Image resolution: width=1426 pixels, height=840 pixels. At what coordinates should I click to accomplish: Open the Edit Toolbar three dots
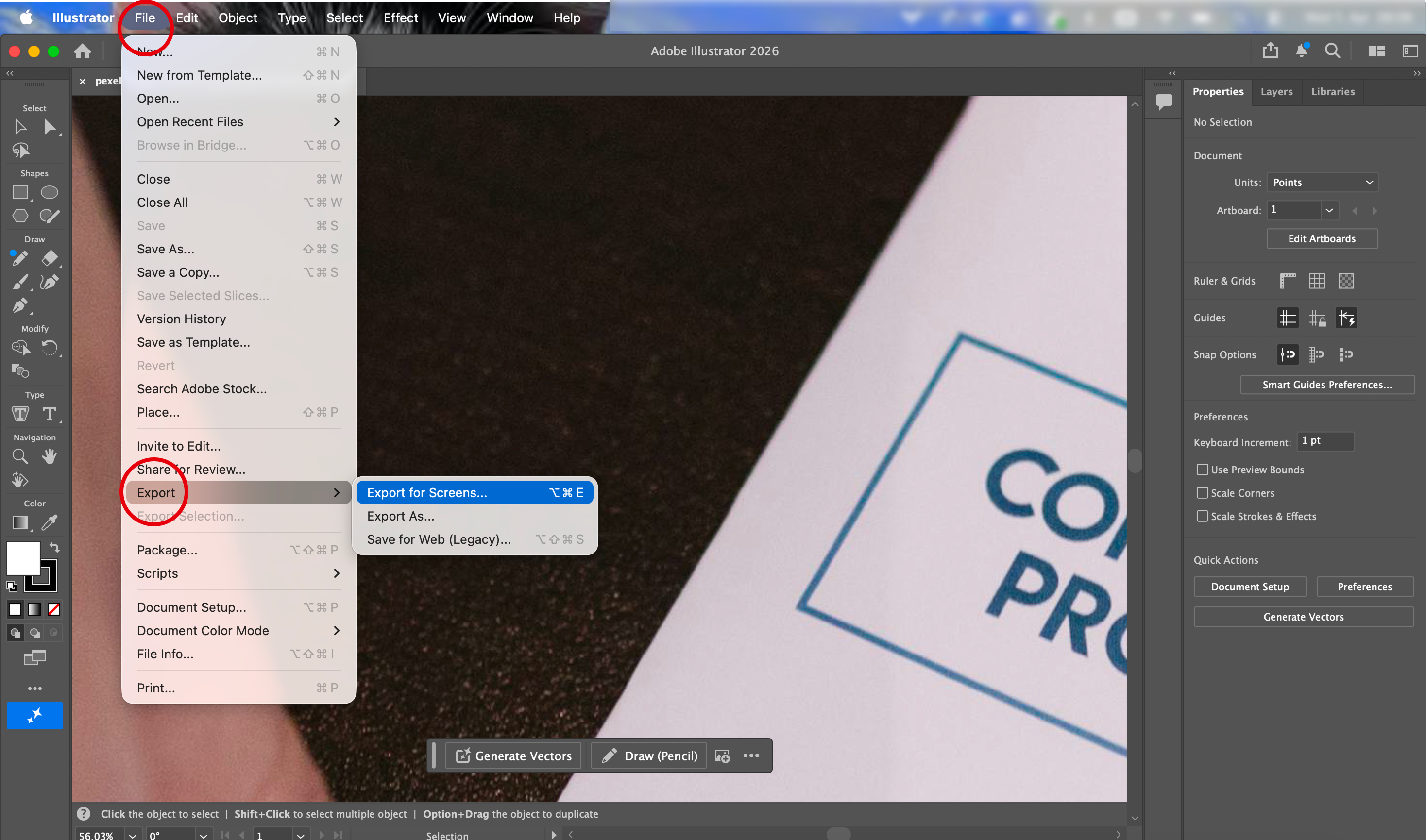coord(34,689)
